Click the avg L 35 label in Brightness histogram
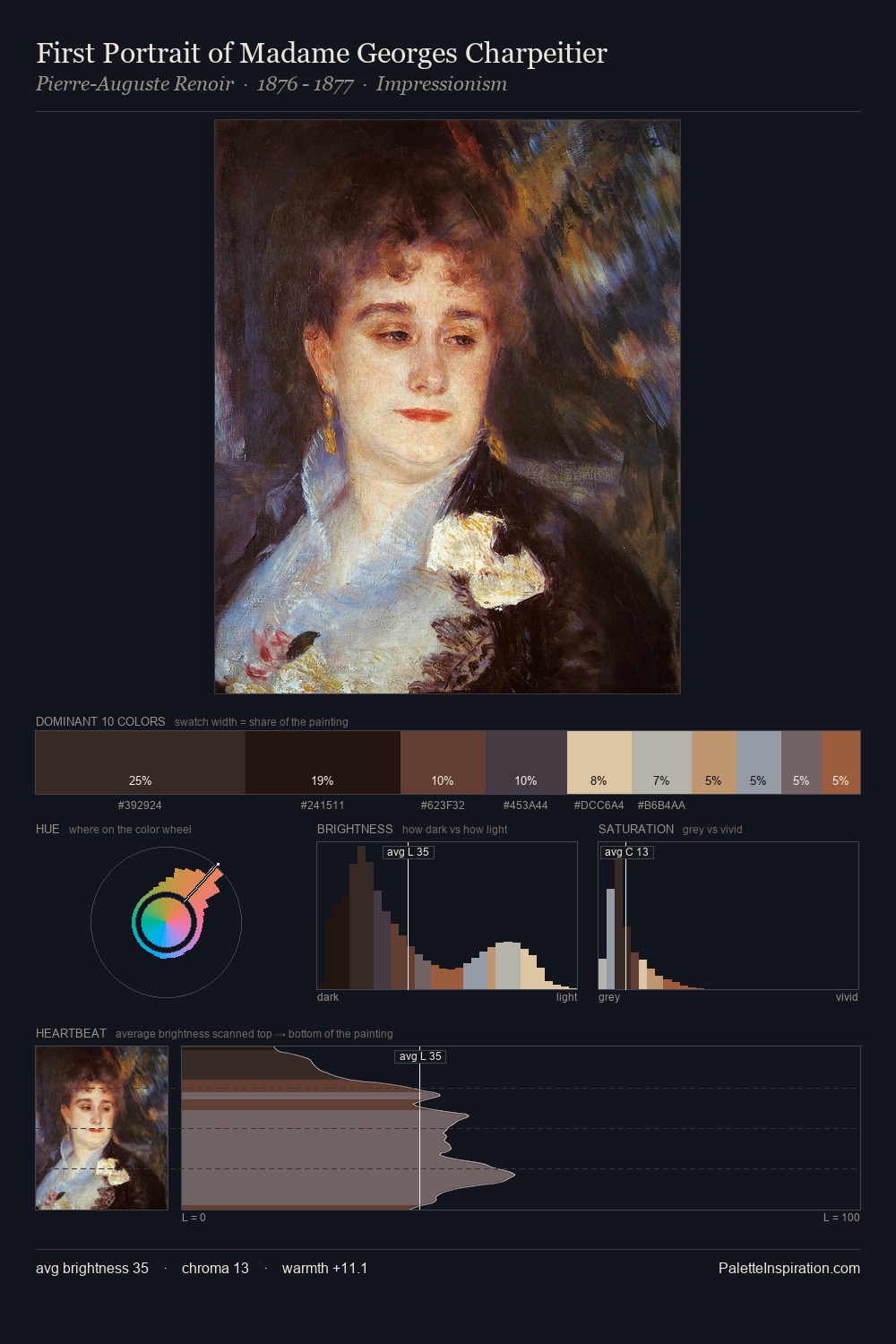 409,852
